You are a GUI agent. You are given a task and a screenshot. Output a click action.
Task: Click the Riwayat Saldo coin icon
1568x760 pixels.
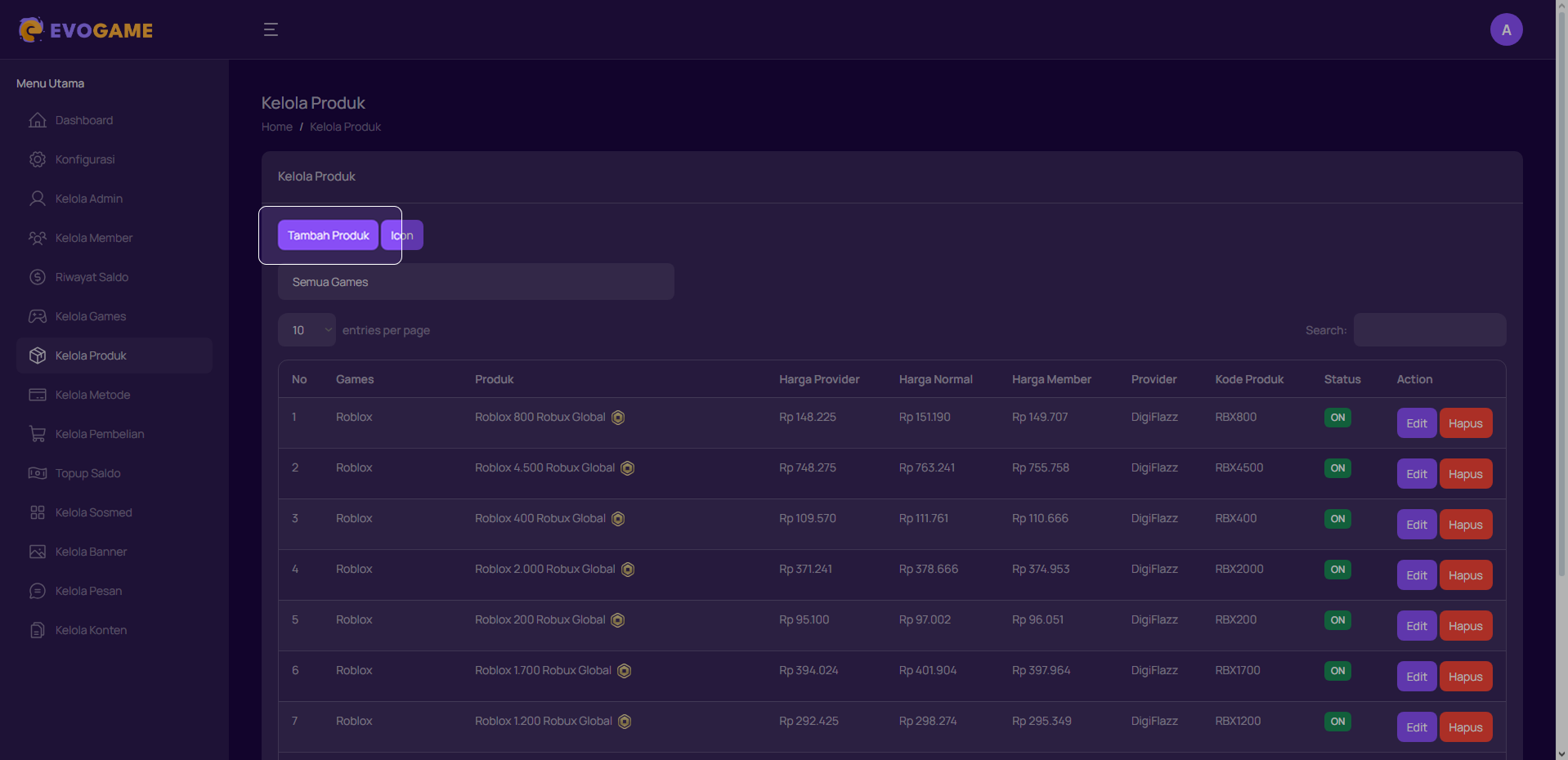coord(38,277)
